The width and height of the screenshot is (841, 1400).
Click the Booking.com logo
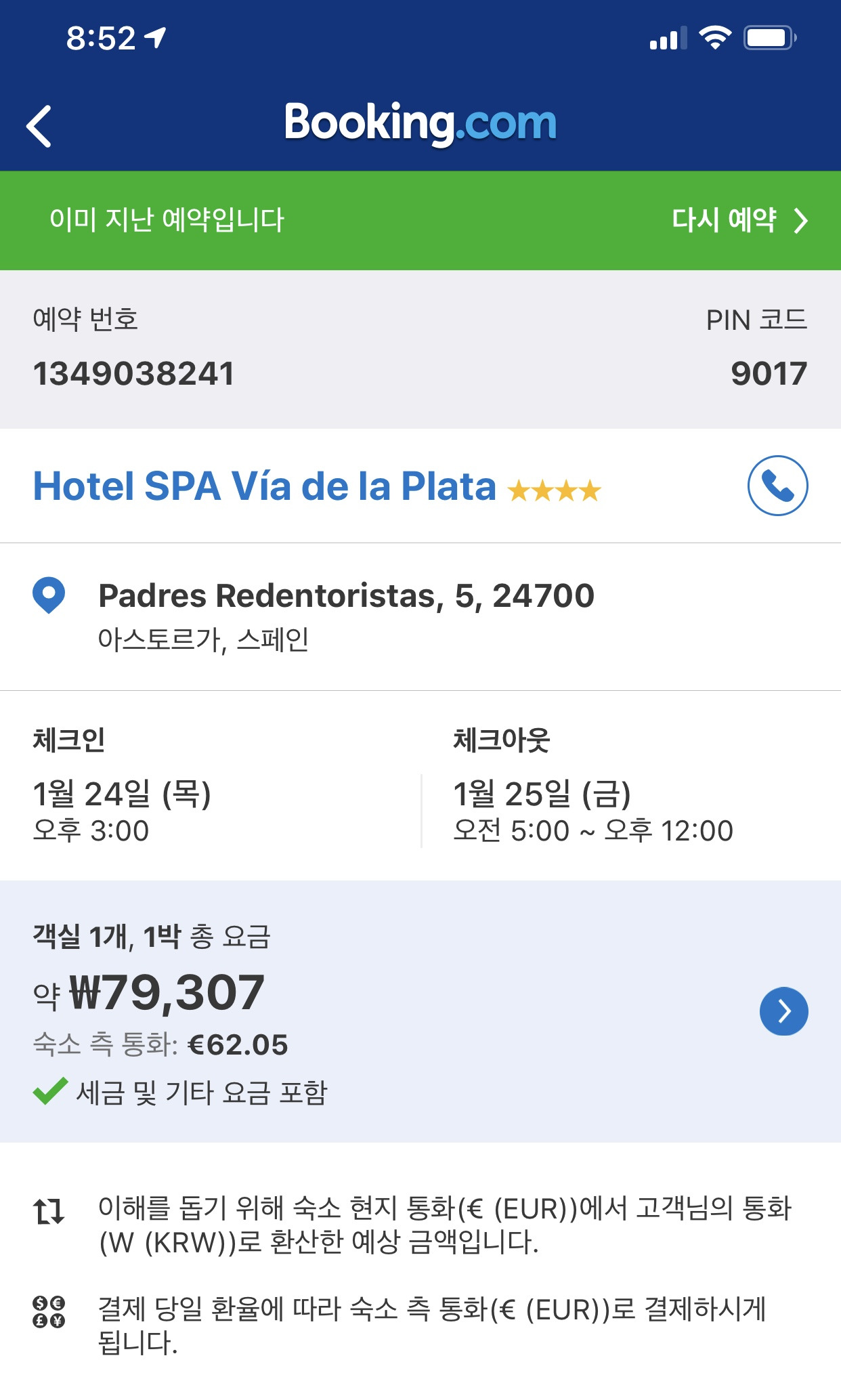pyautogui.click(x=420, y=124)
